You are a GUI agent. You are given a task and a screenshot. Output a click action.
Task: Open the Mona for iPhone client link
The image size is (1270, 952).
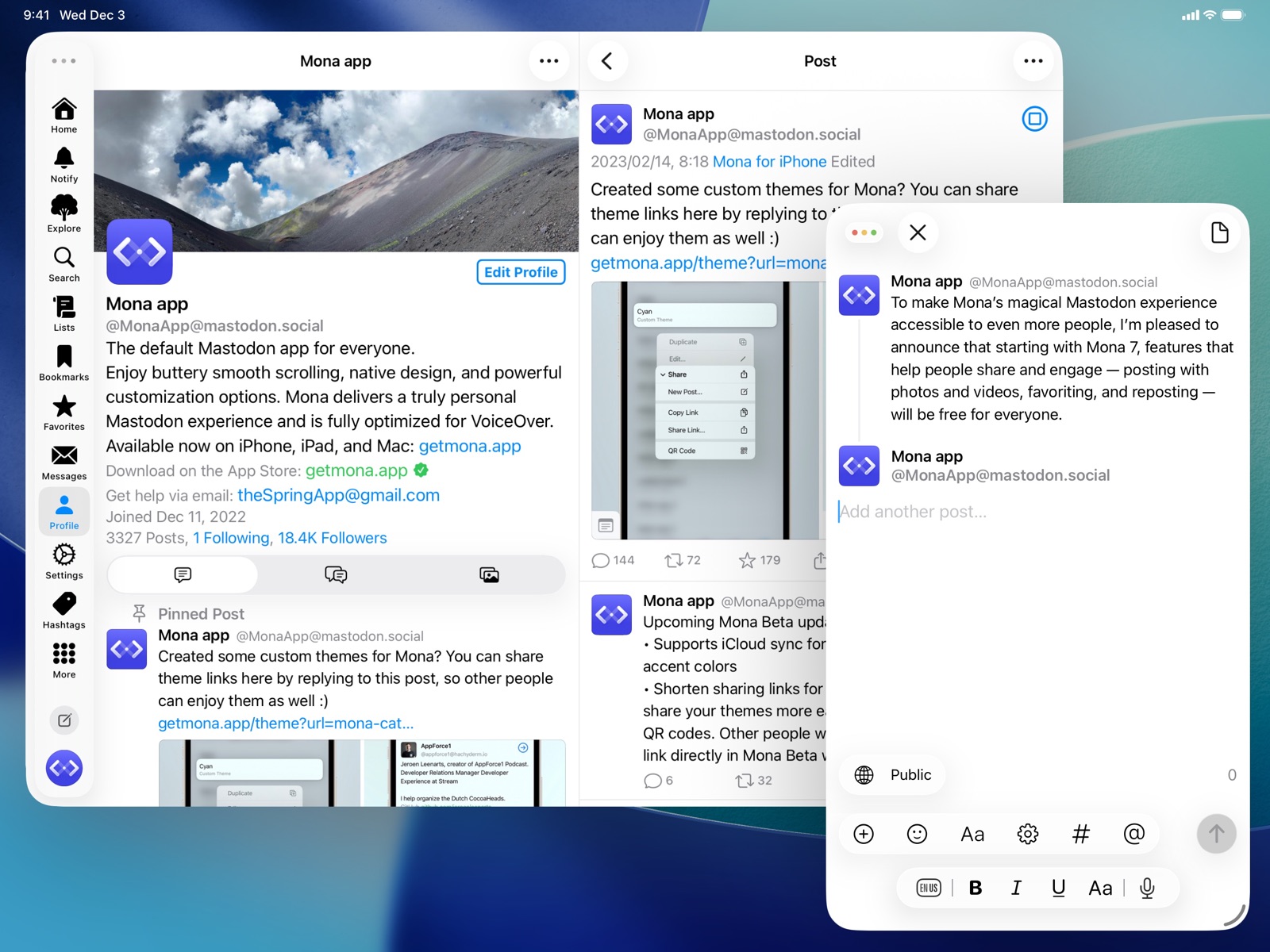point(769,162)
